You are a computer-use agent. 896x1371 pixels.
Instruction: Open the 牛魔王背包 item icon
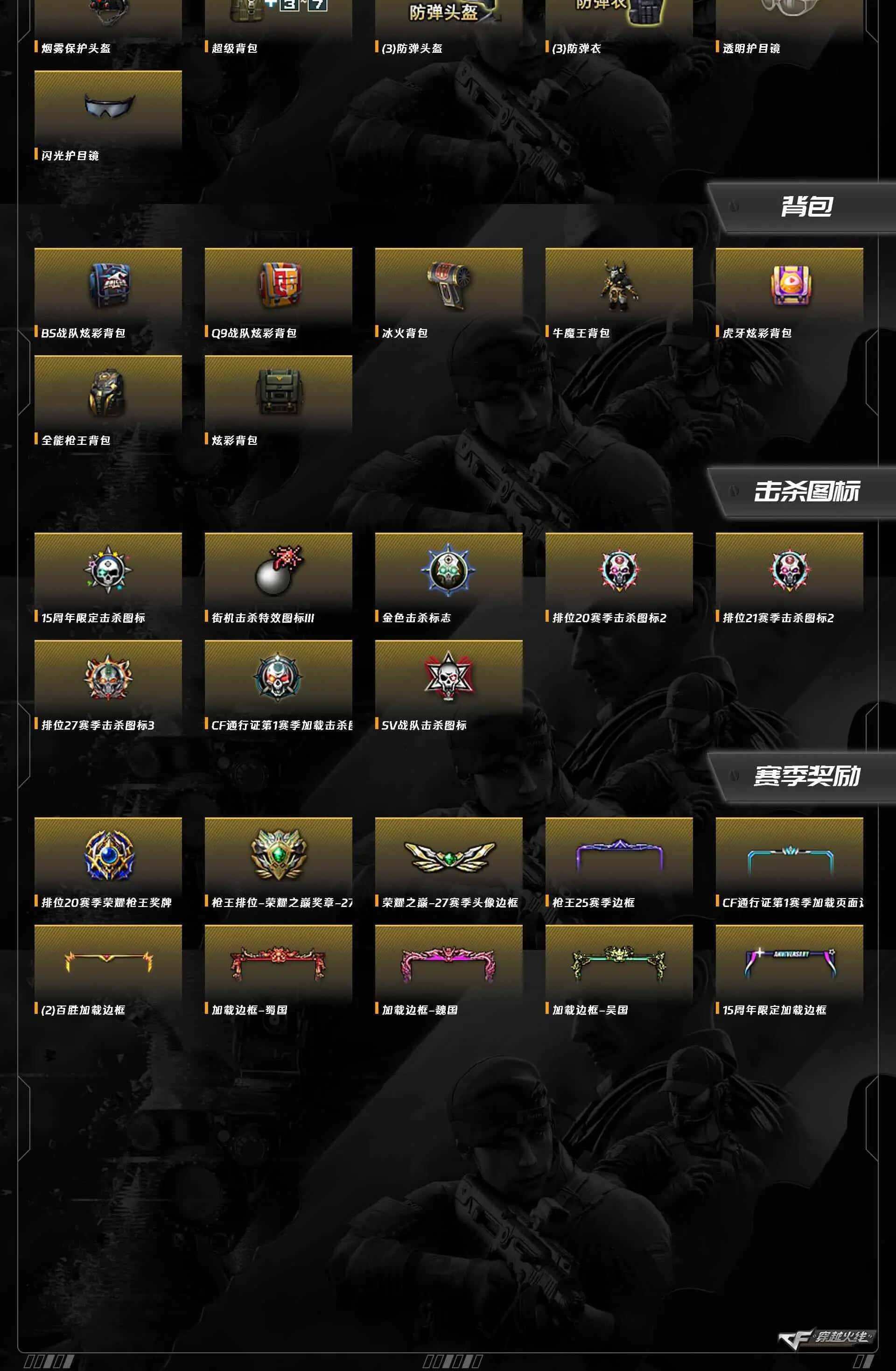(x=619, y=283)
